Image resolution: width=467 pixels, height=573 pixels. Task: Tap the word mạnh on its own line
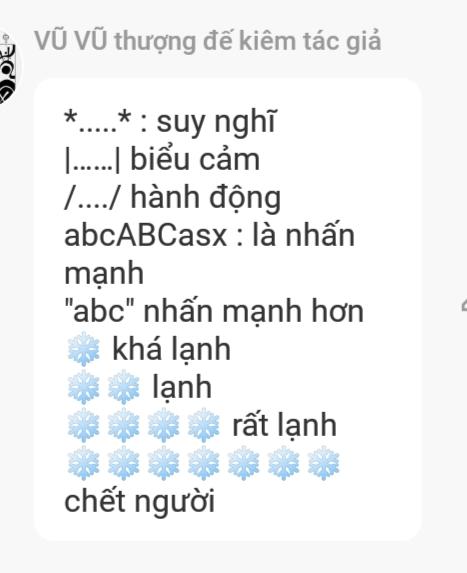coord(104,274)
